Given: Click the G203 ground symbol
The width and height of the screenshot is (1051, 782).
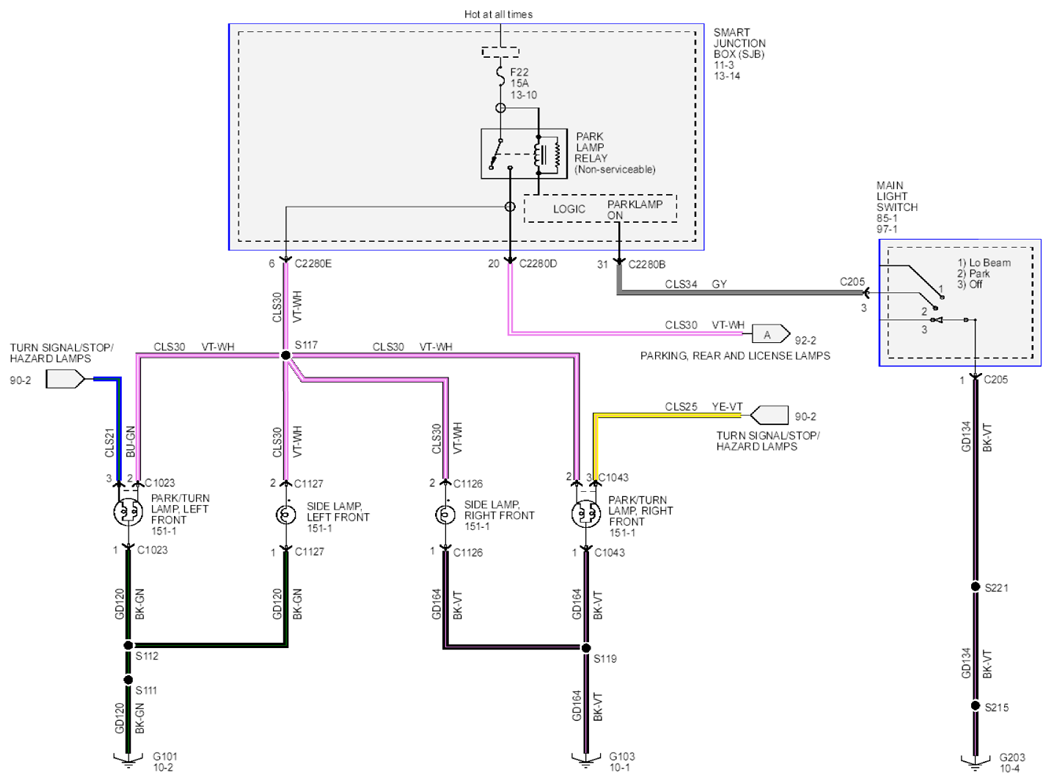Looking at the screenshot, I should [975, 759].
